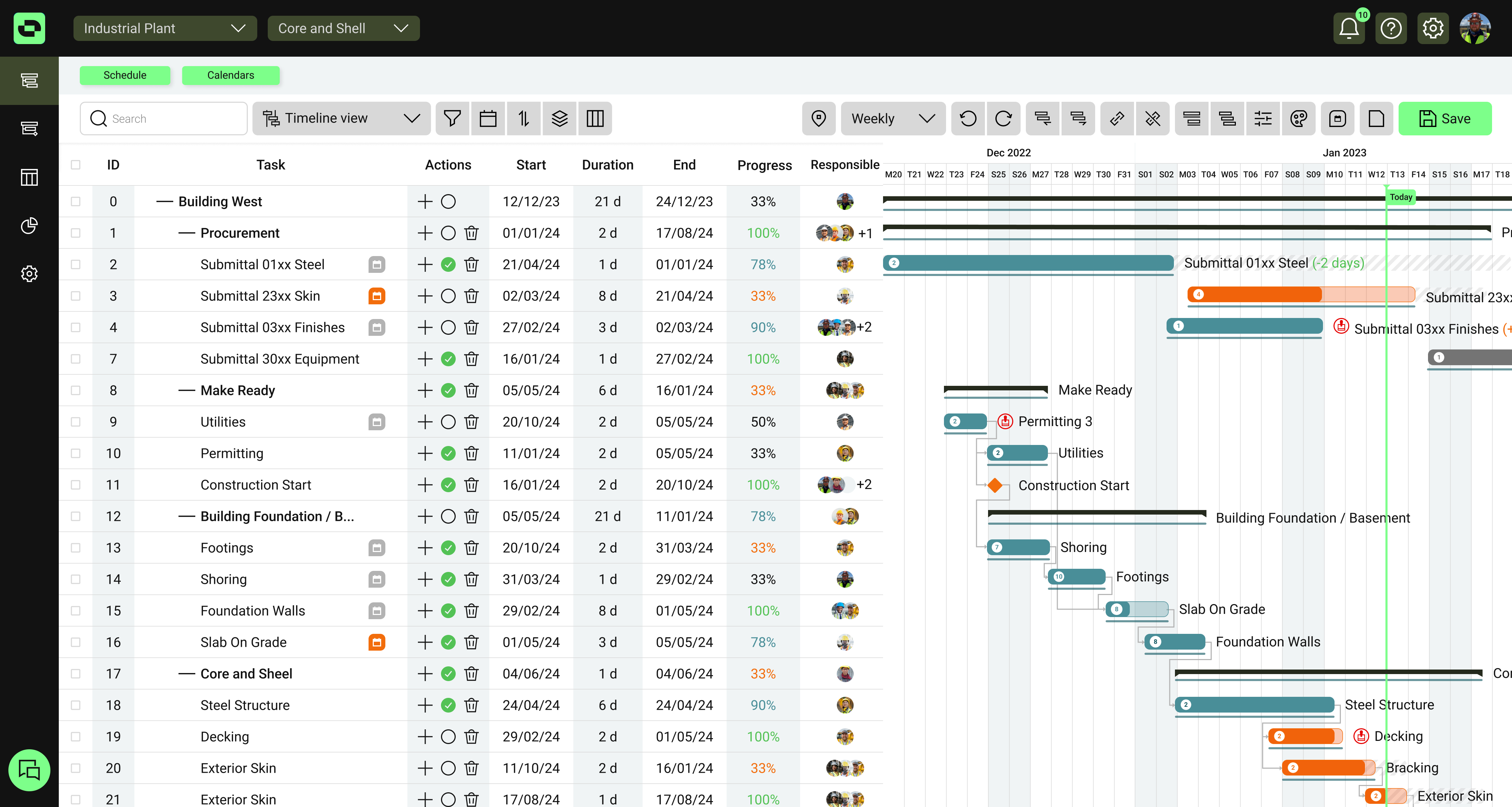Click the notifications bell icon
Screen dimensions: 1512x807
point(1349,28)
